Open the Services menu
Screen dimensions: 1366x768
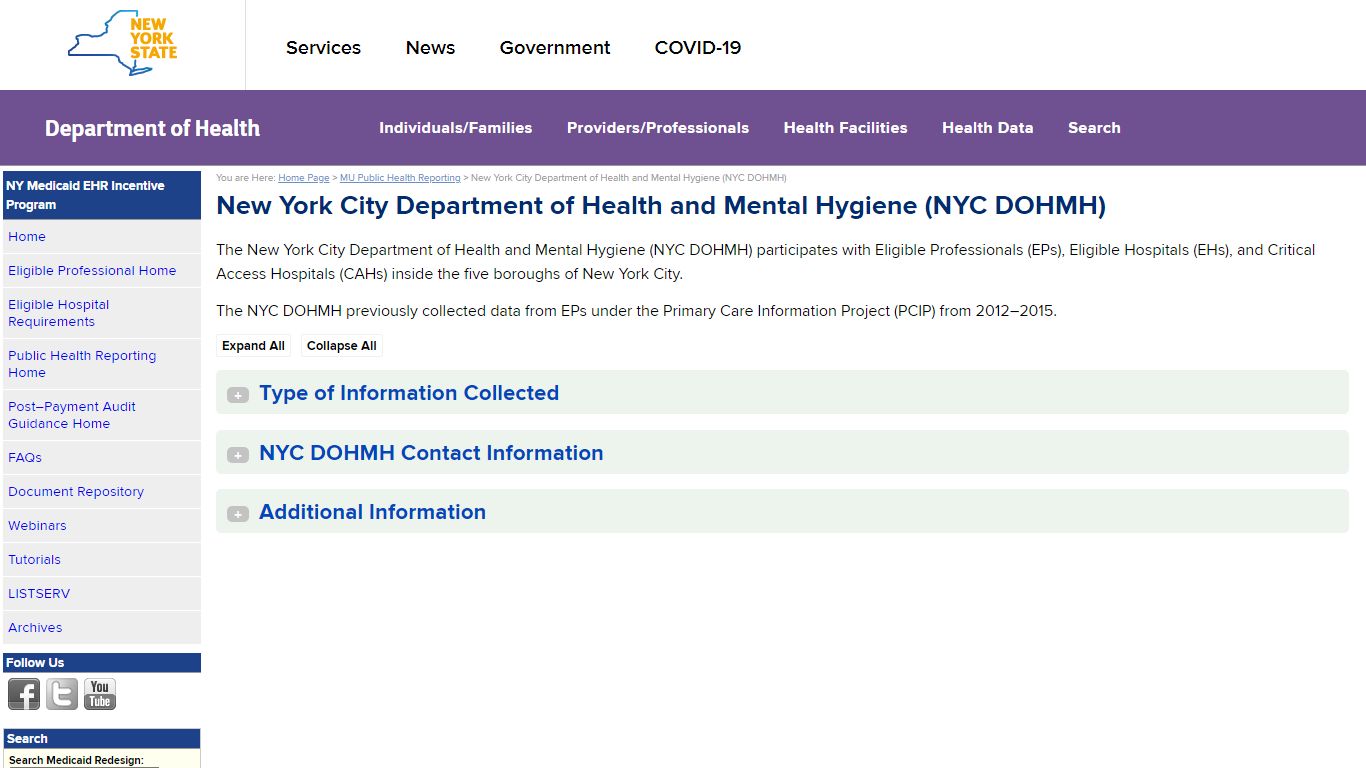323,48
